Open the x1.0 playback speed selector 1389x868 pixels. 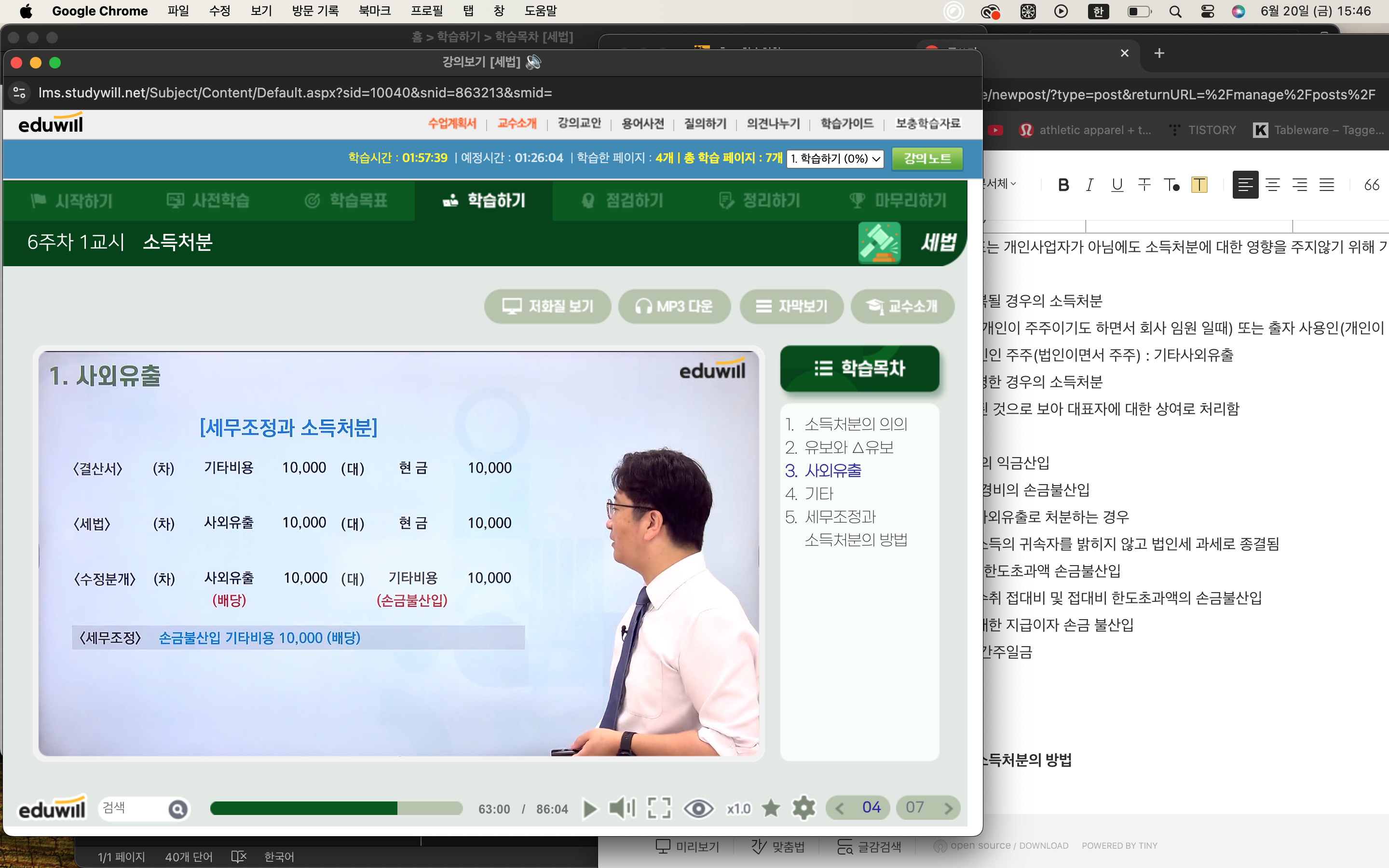[738, 808]
